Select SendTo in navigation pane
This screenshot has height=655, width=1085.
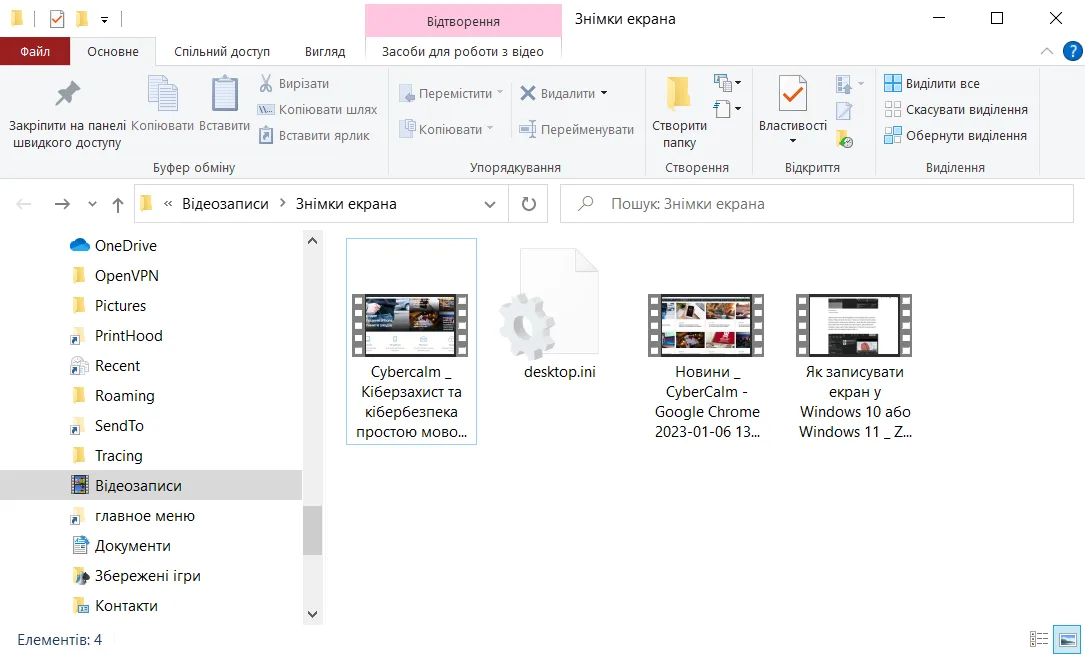(x=107, y=425)
